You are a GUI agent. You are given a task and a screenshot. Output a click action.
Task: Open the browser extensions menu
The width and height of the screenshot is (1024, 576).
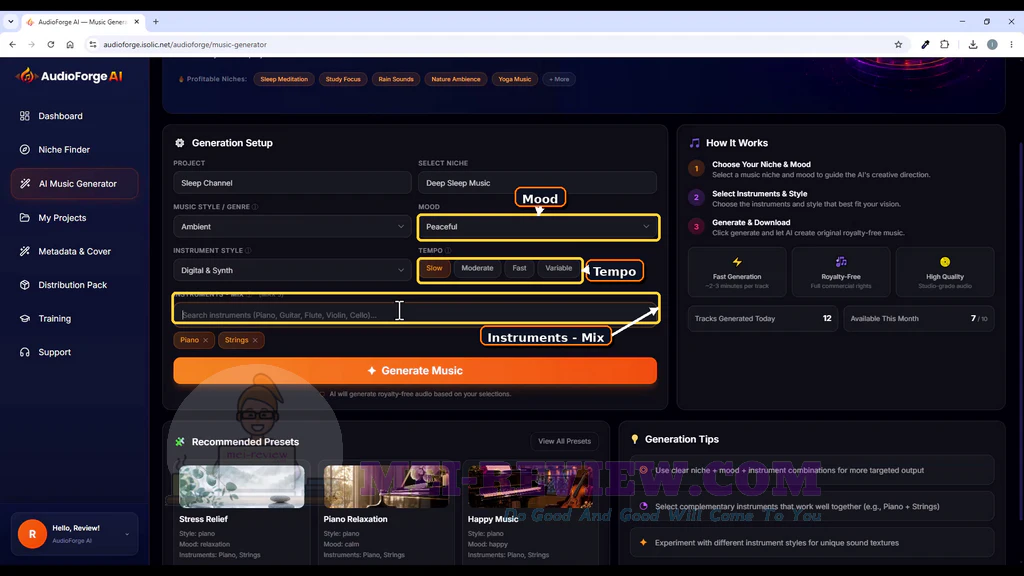tap(944, 44)
